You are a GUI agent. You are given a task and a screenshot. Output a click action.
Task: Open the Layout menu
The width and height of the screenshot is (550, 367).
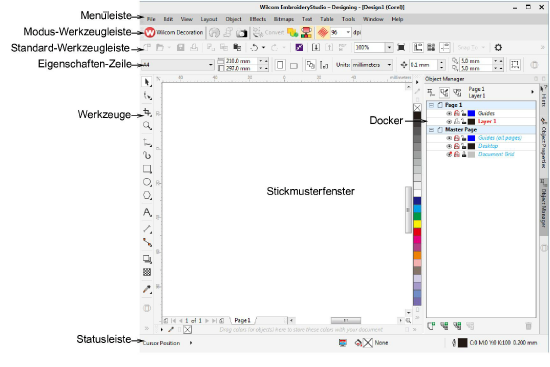pyautogui.click(x=209, y=19)
